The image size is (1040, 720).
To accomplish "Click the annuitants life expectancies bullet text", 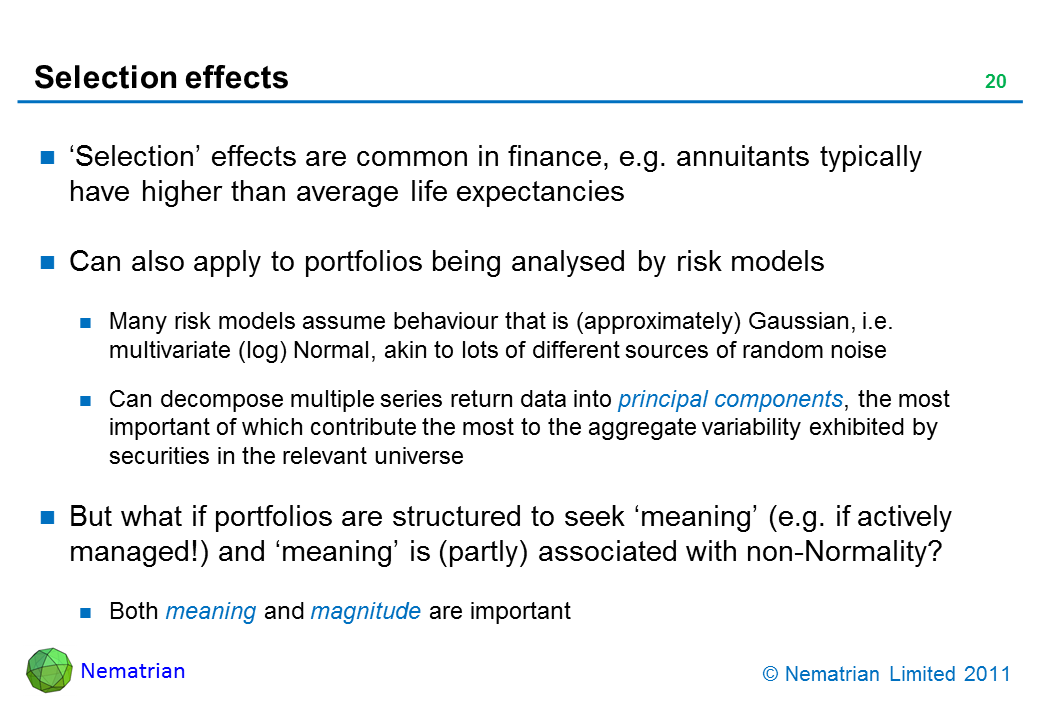I will coord(495,174).
